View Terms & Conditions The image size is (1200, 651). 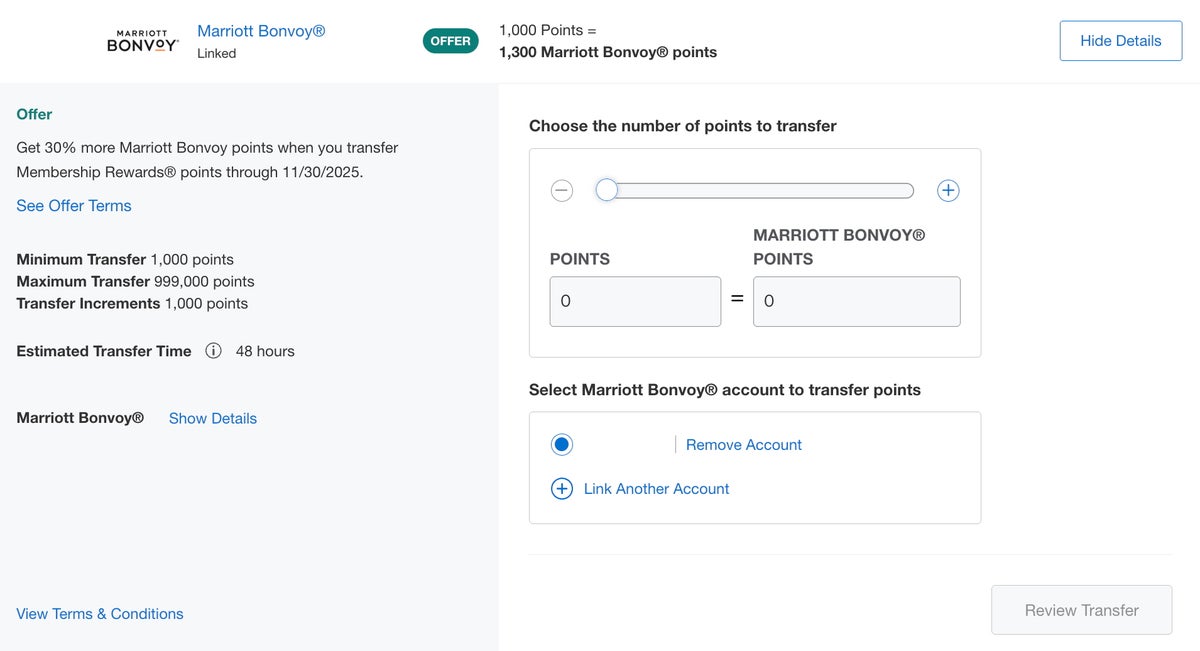click(x=99, y=613)
